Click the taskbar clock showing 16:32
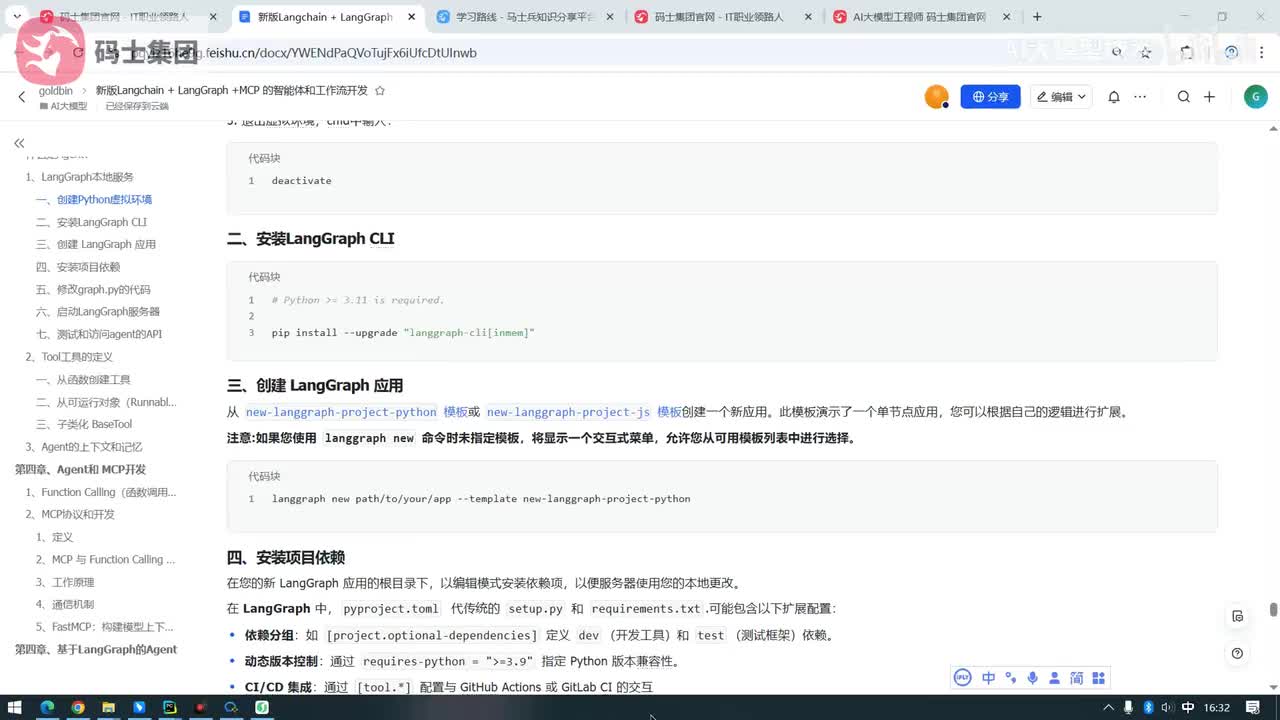 [x=1217, y=707]
